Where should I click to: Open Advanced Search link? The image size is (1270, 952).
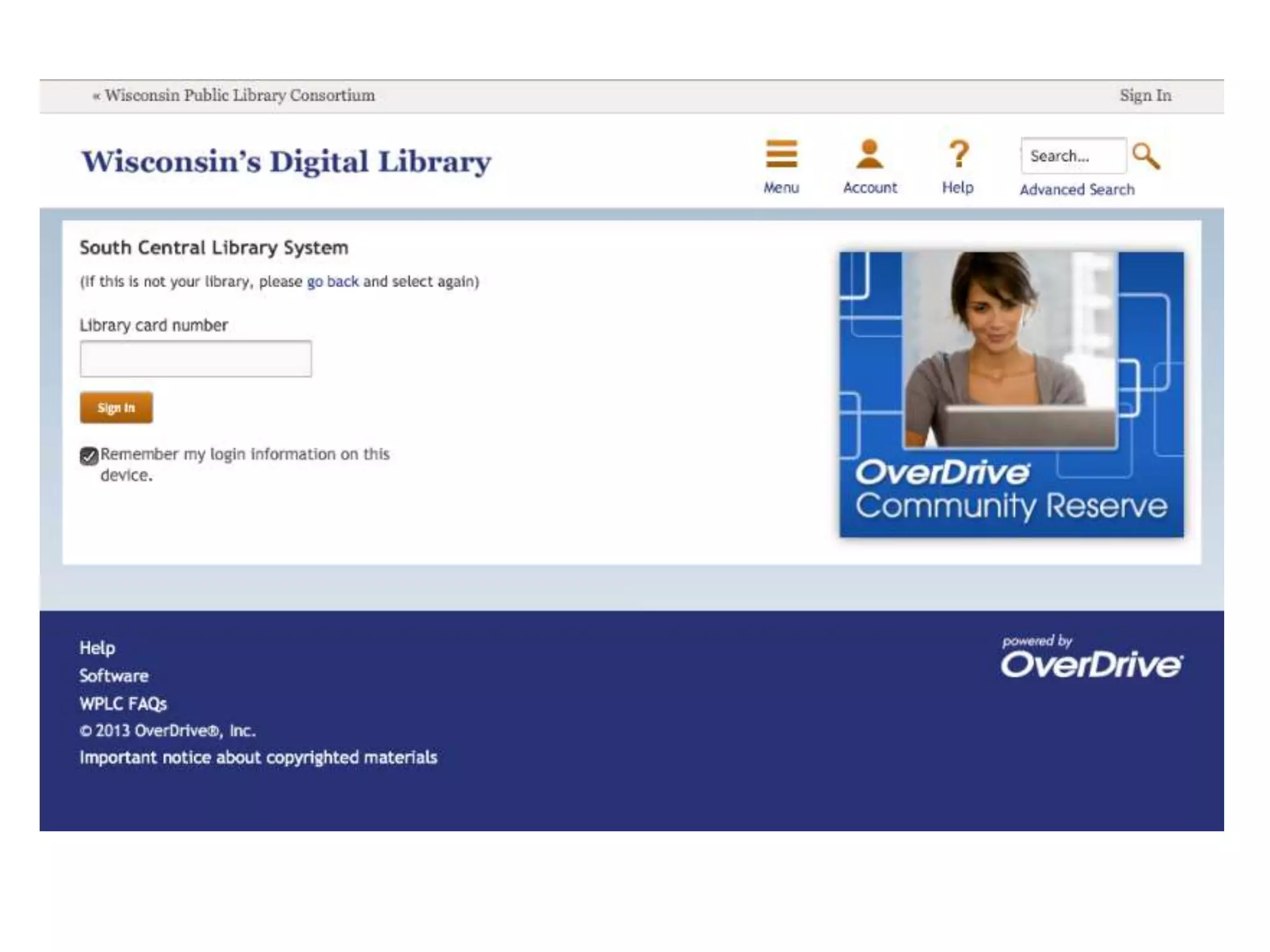(1077, 190)
